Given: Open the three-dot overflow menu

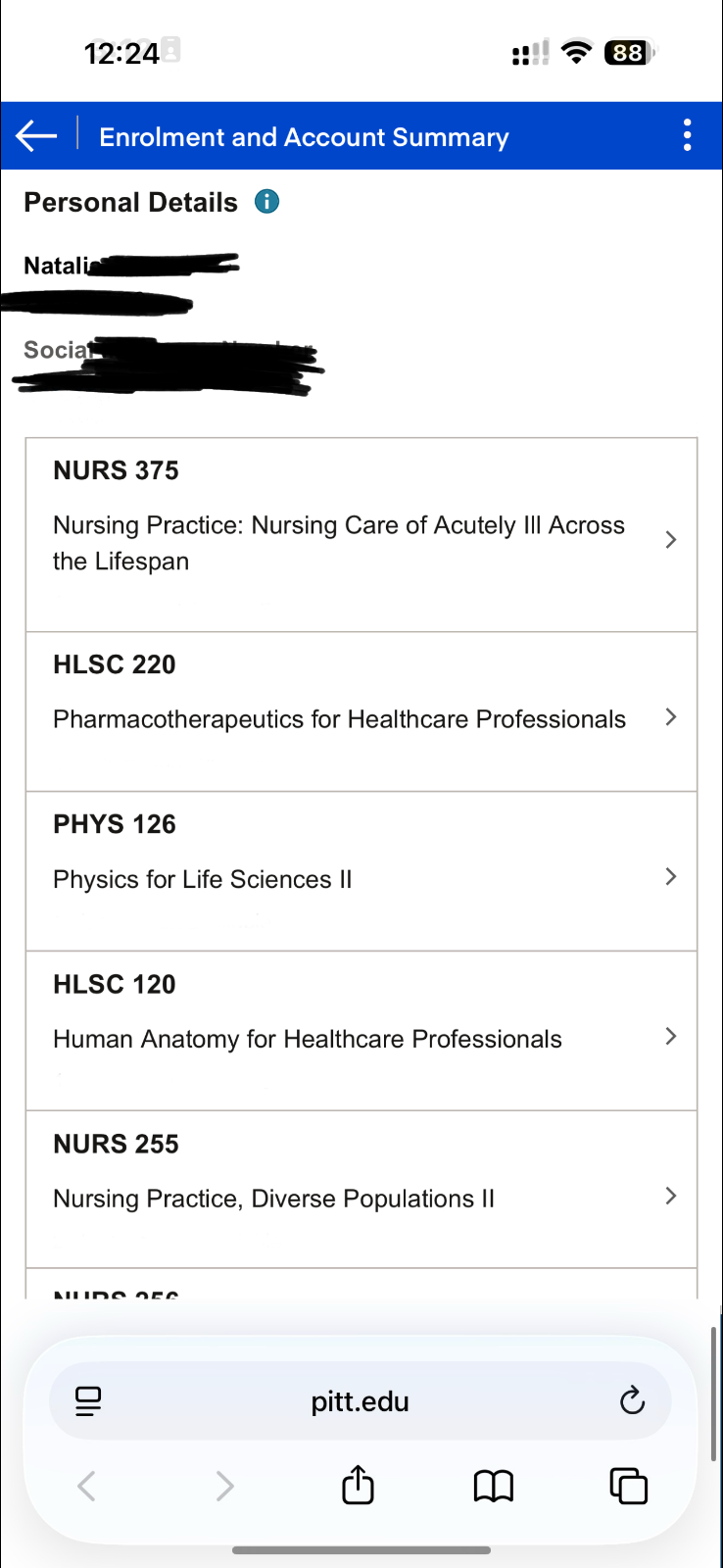Looking at the screenshot, I should (688, 135).
